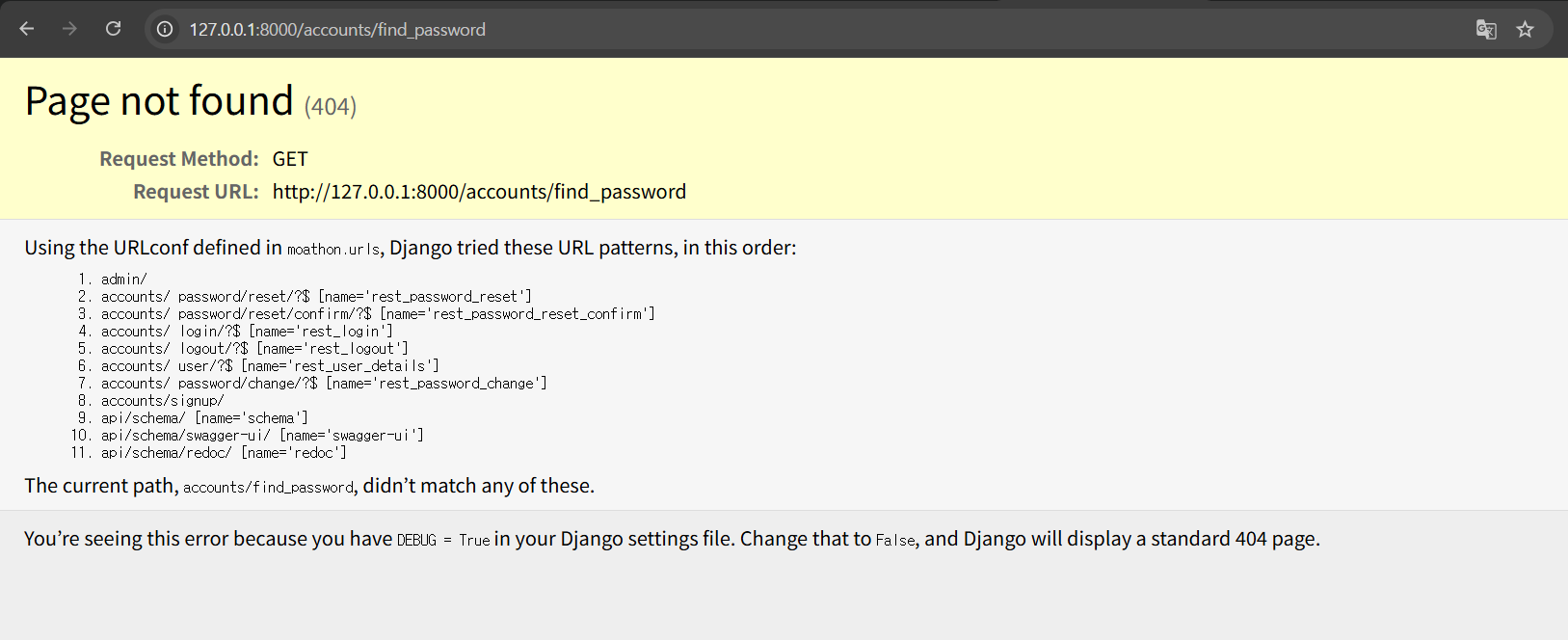Reload the current page

113,29
